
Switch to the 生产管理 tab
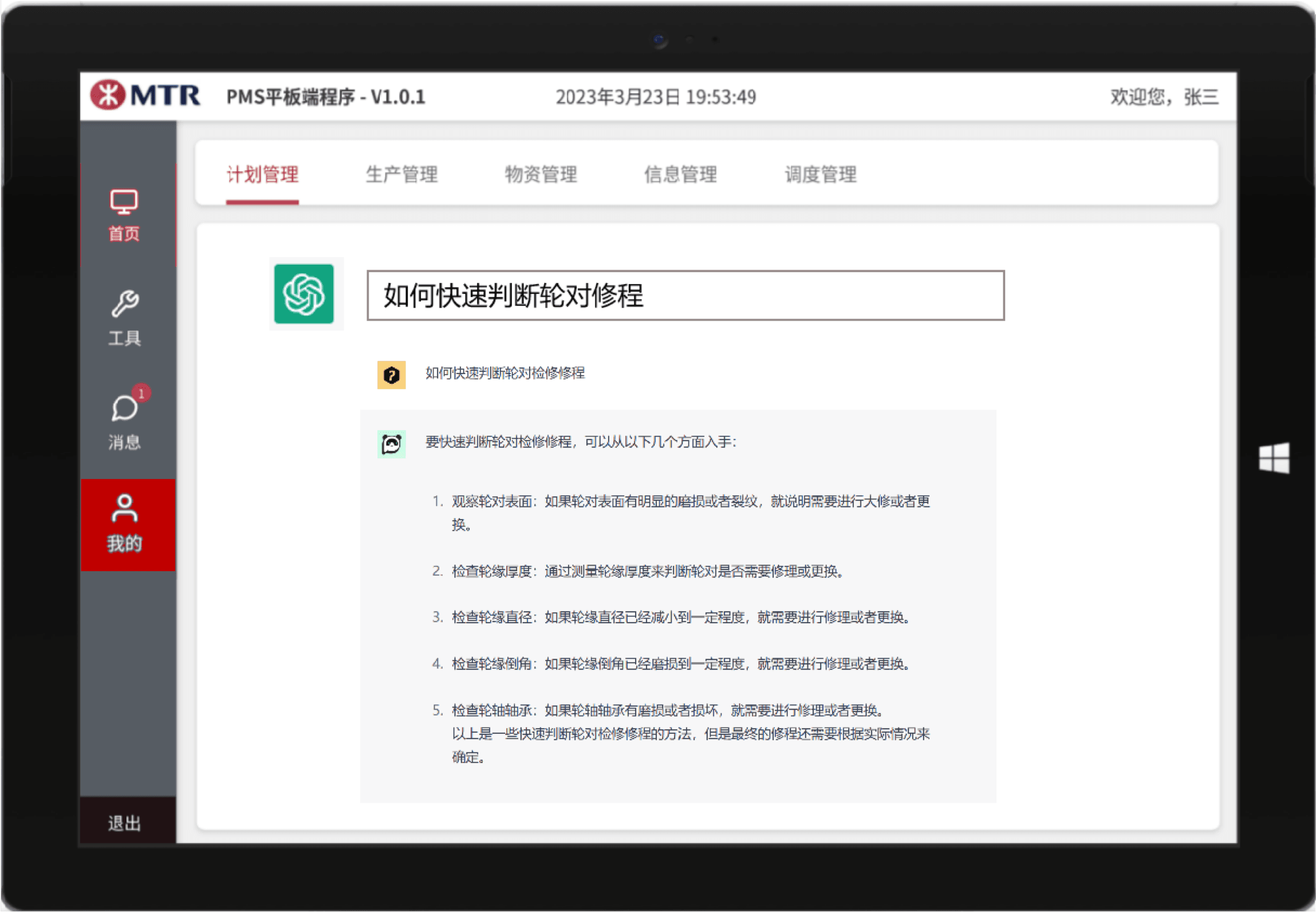click(x=402, y=175)
